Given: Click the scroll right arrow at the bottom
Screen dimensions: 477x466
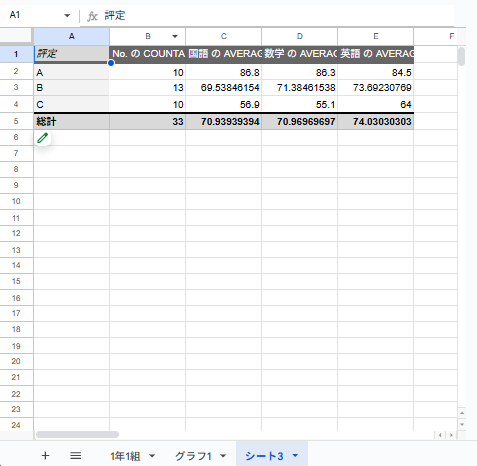Looking at the screenshot, I should 451,435.
